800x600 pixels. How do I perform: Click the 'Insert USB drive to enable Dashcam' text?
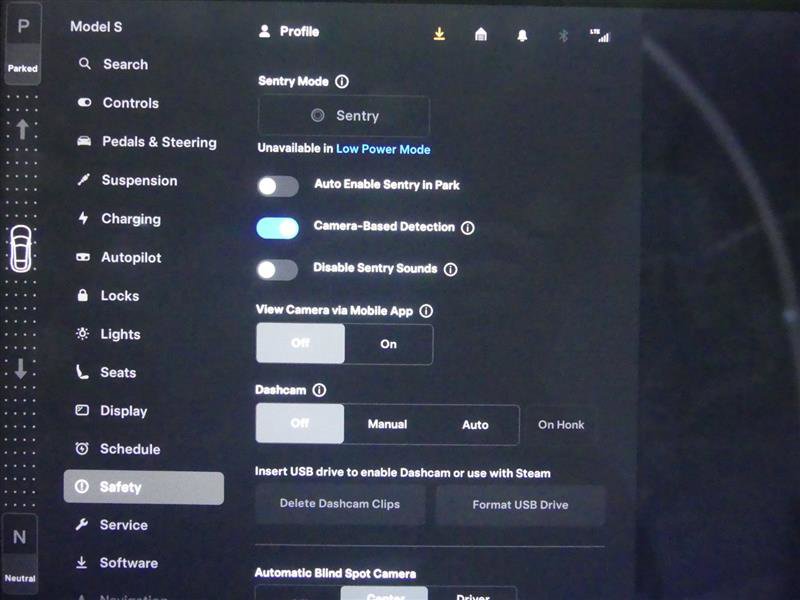[x=403, y=473]
